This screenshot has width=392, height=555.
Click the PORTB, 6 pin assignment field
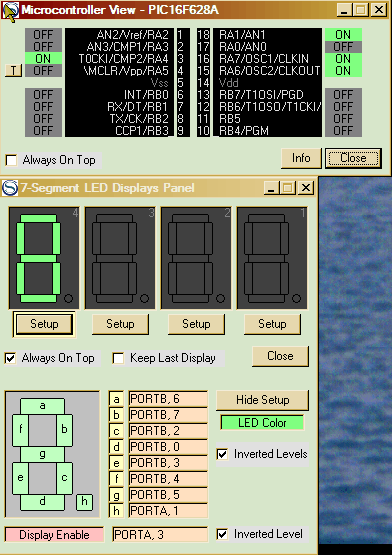pyautogui.click(x=168, y=399)
